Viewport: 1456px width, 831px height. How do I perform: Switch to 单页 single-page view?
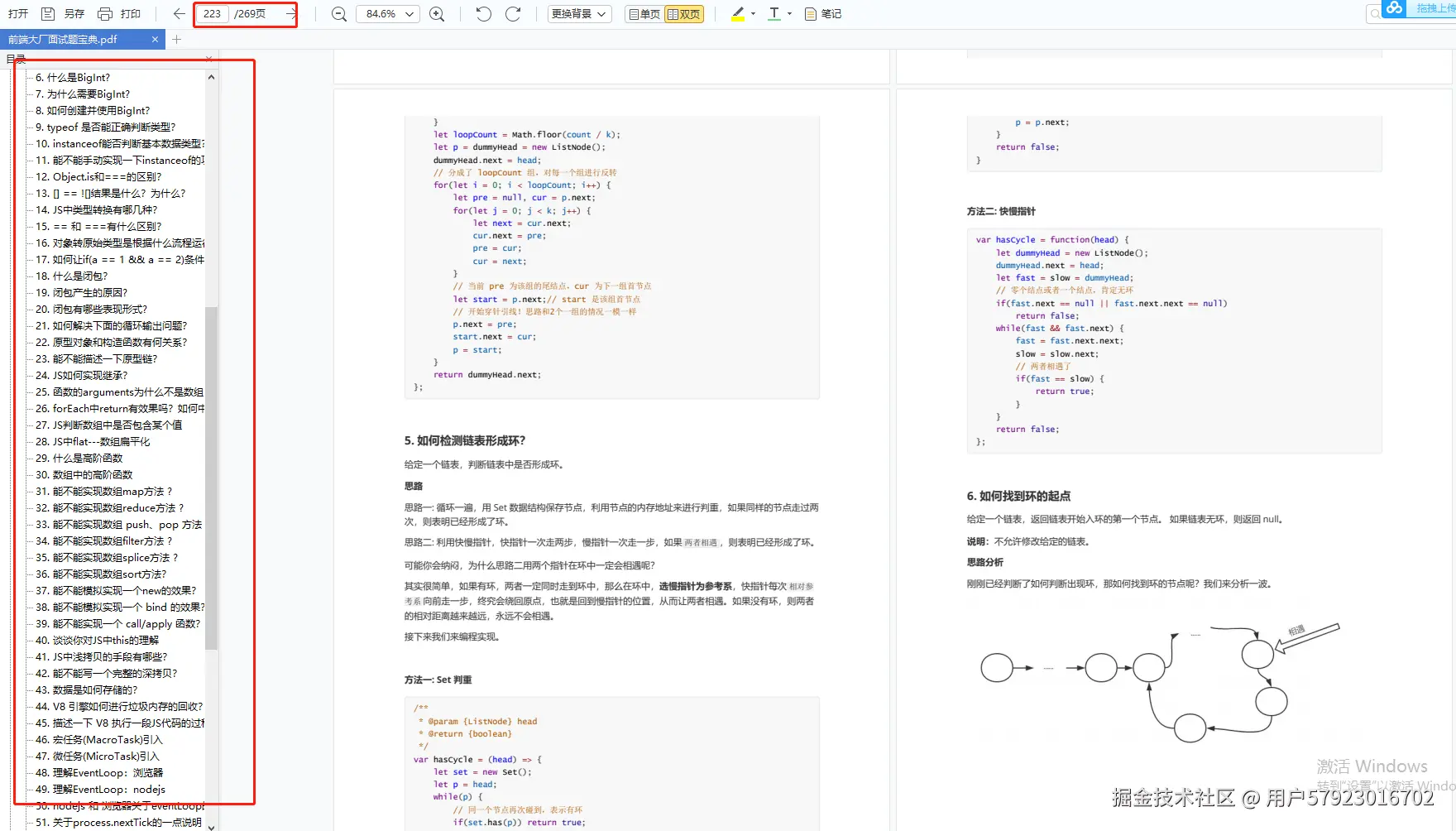pos(644,14)
